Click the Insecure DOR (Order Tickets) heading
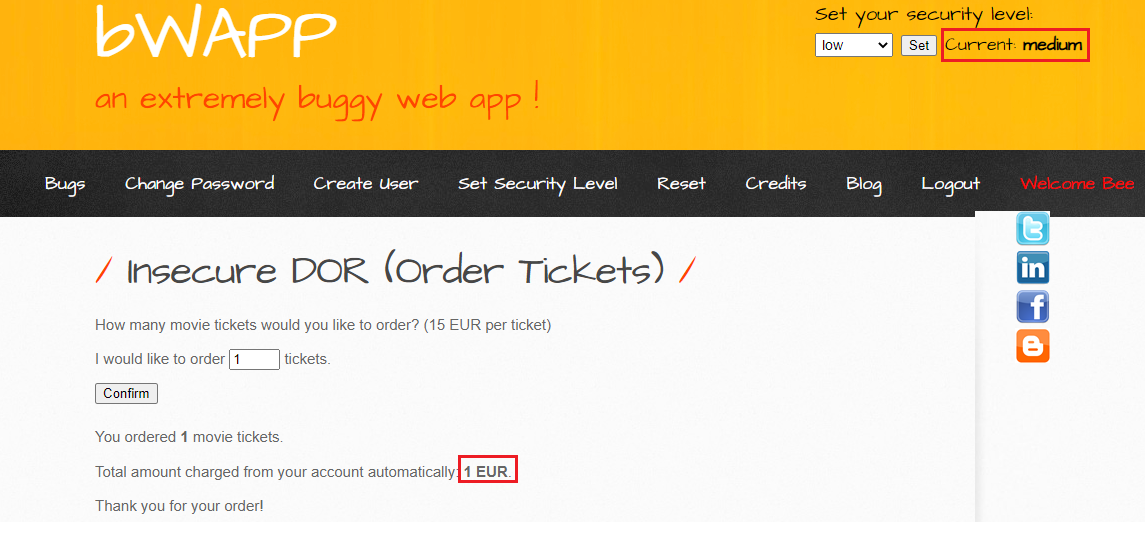 click(396, 271)
